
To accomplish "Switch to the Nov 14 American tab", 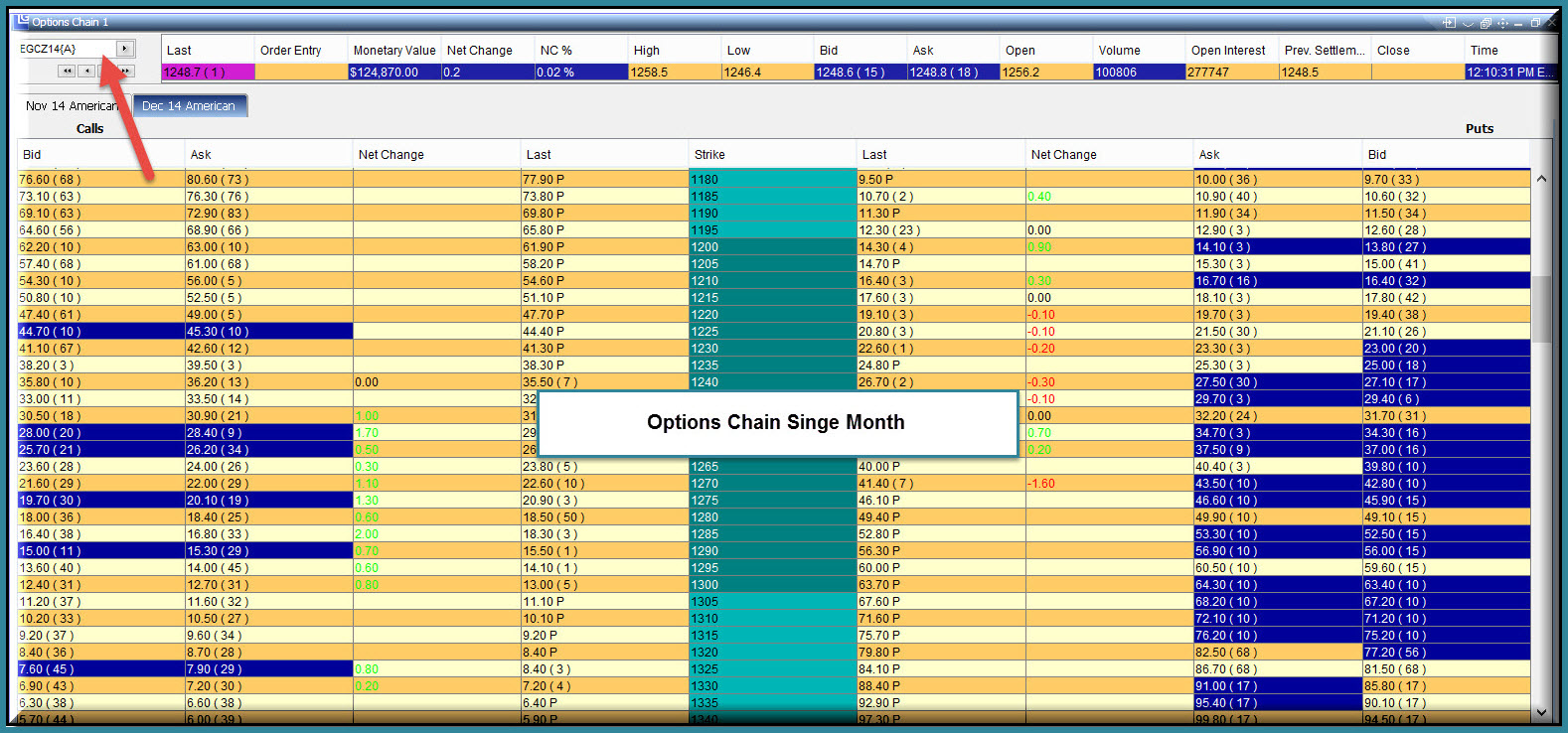I will point(72,105).
